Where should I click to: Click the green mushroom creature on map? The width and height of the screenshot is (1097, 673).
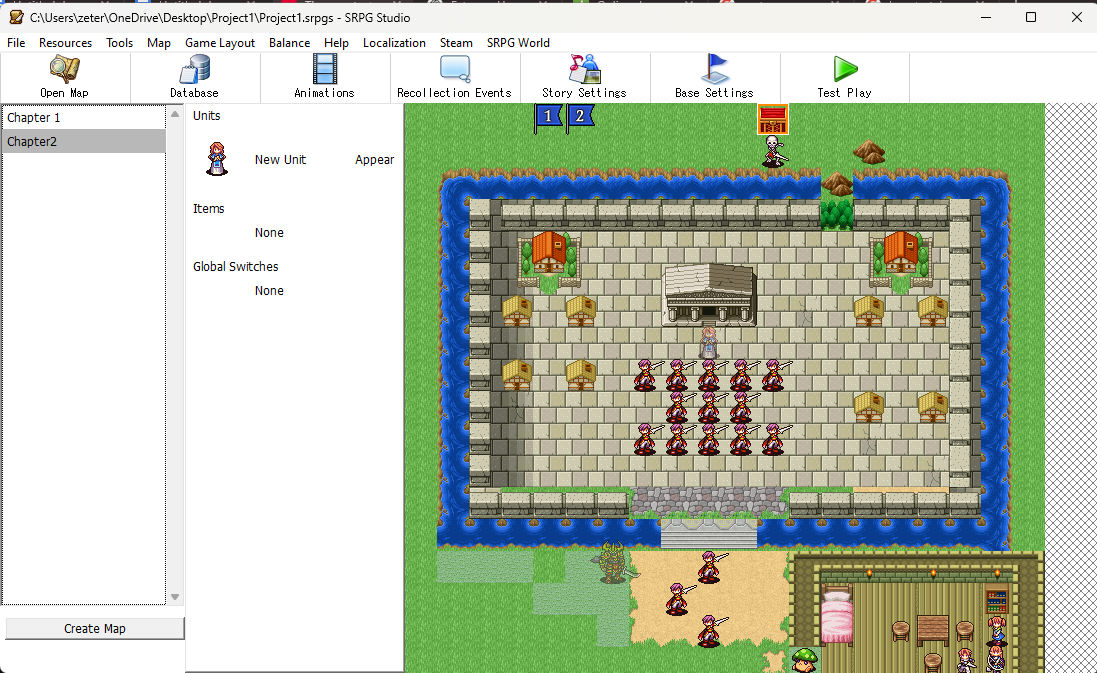tap(804, 658)
